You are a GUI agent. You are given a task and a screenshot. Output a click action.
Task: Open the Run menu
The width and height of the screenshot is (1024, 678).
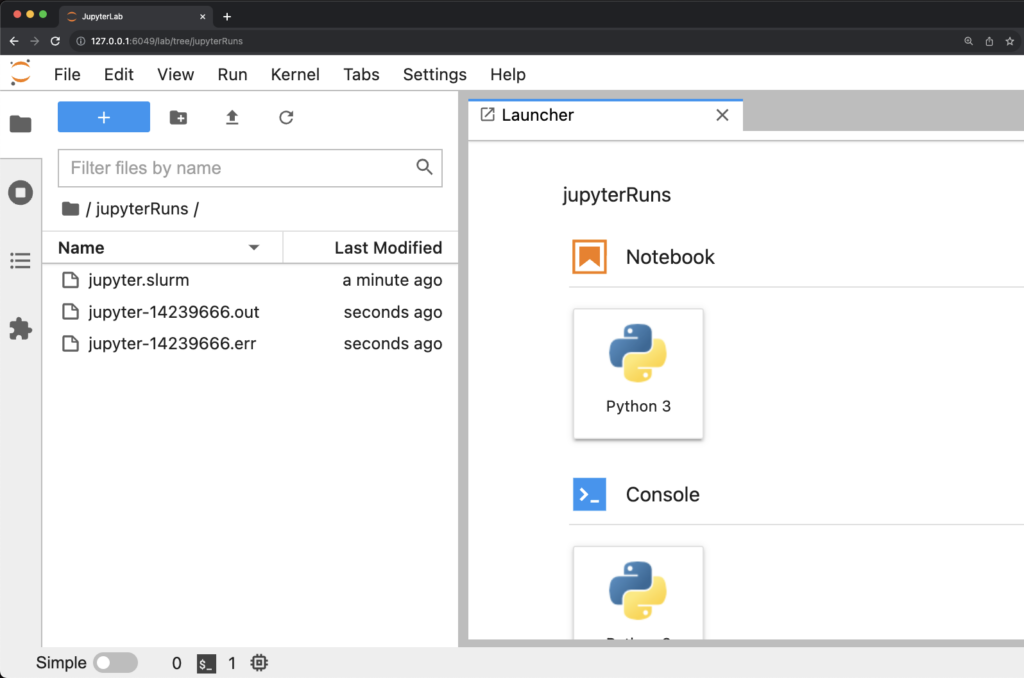[232, 74]
